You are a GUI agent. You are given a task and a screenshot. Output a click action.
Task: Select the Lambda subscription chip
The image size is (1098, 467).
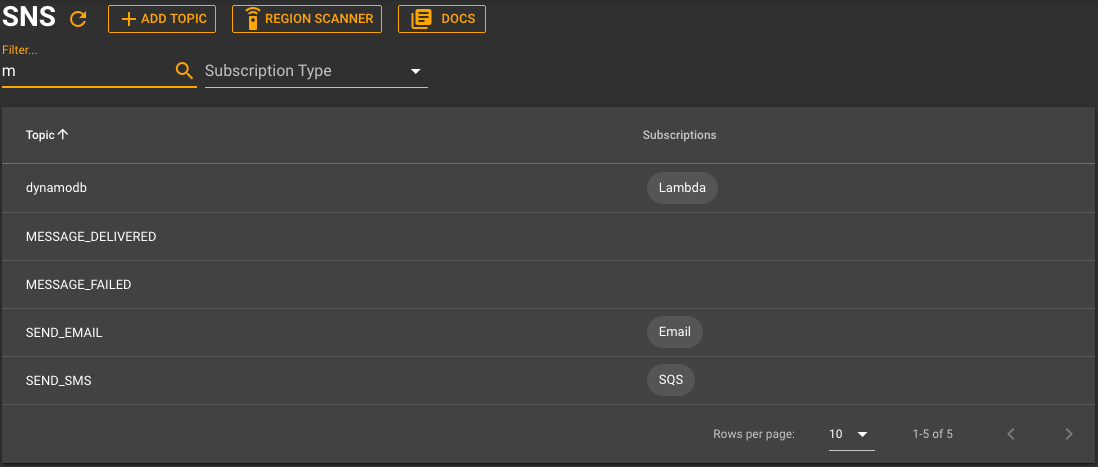(682, 188)
